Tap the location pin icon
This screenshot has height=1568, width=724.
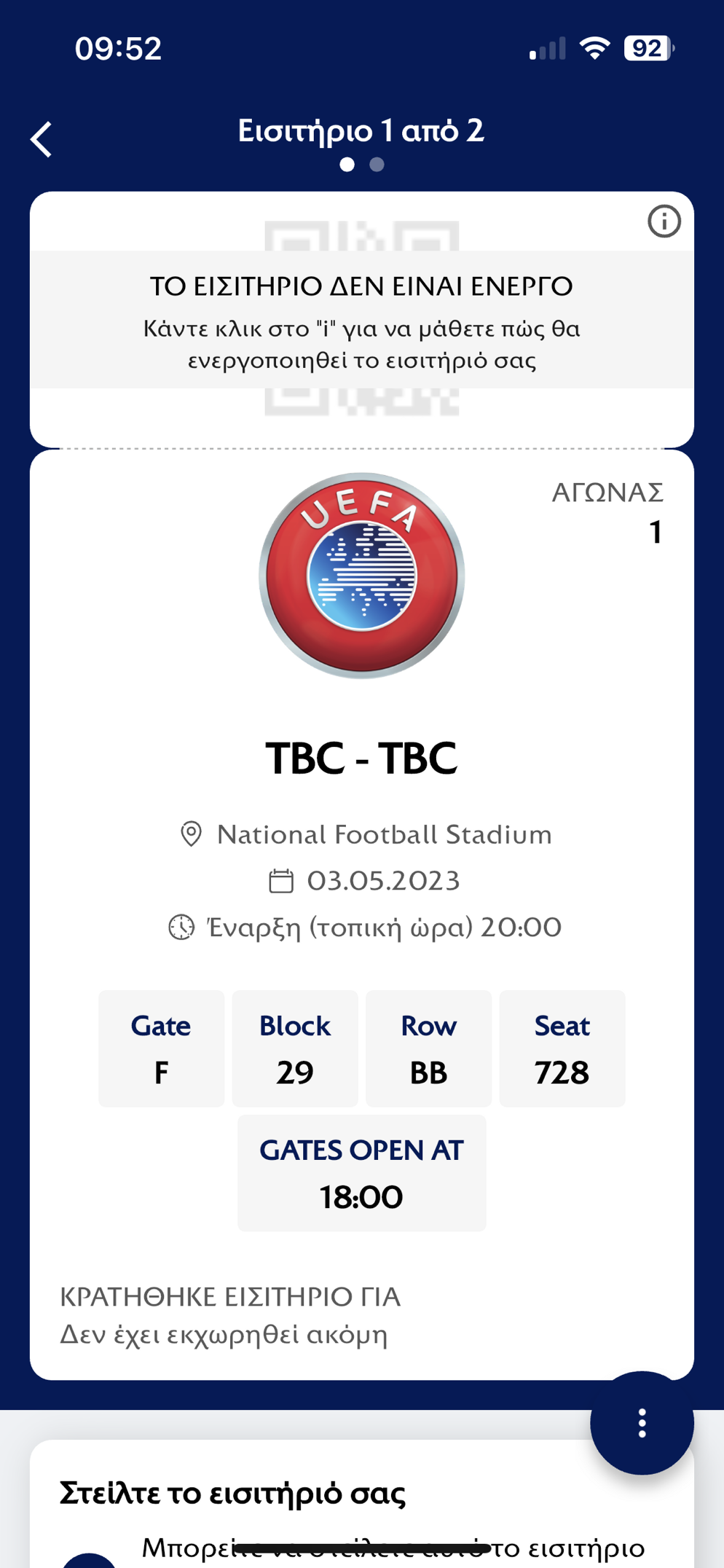tap(191, 834)
